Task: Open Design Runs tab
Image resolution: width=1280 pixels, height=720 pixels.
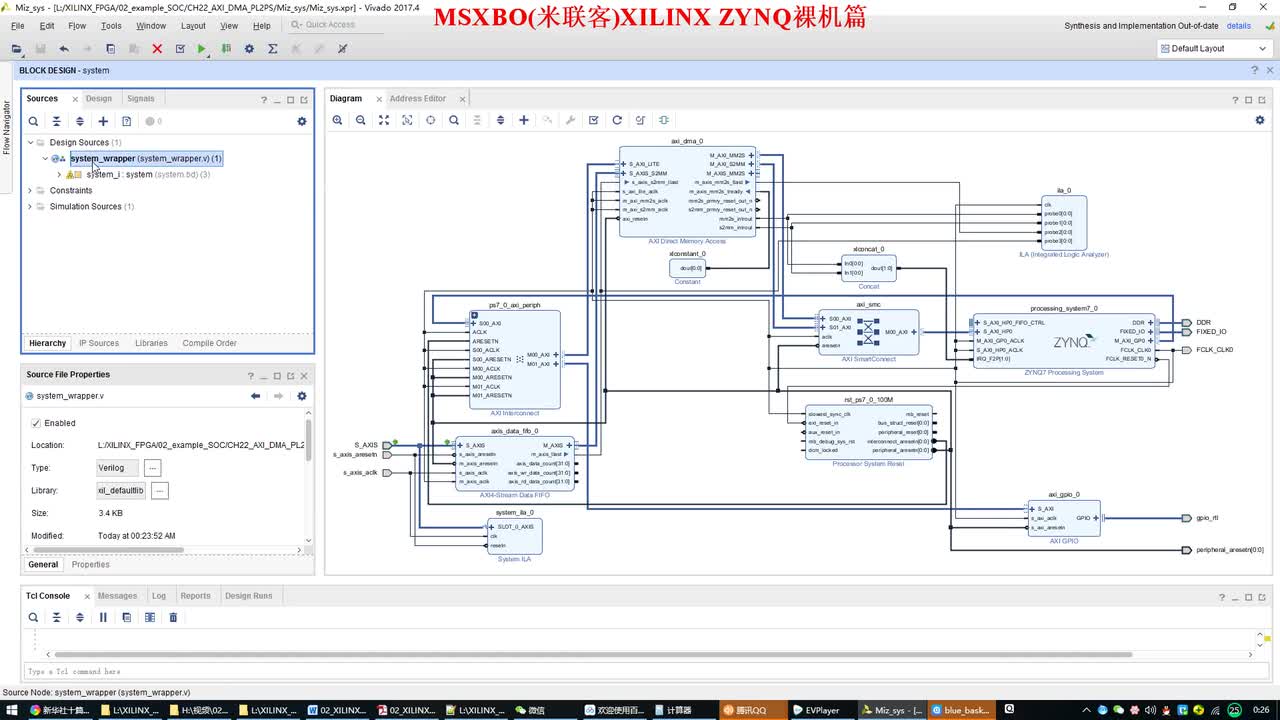Action: point(249,596)
